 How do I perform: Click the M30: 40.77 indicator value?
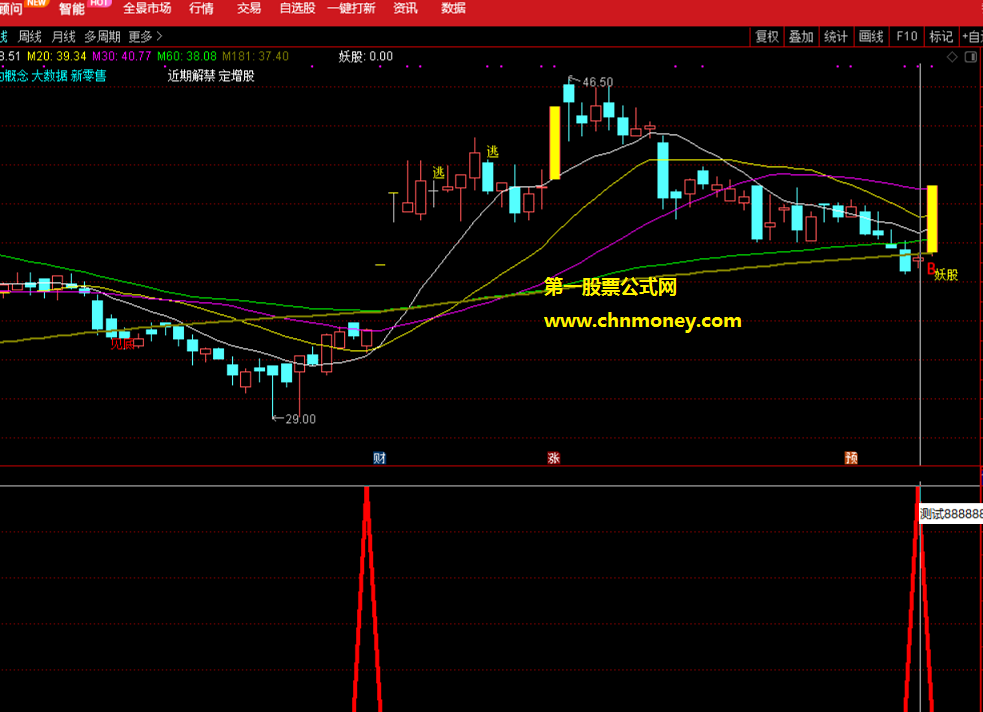[x=122, y=56]
